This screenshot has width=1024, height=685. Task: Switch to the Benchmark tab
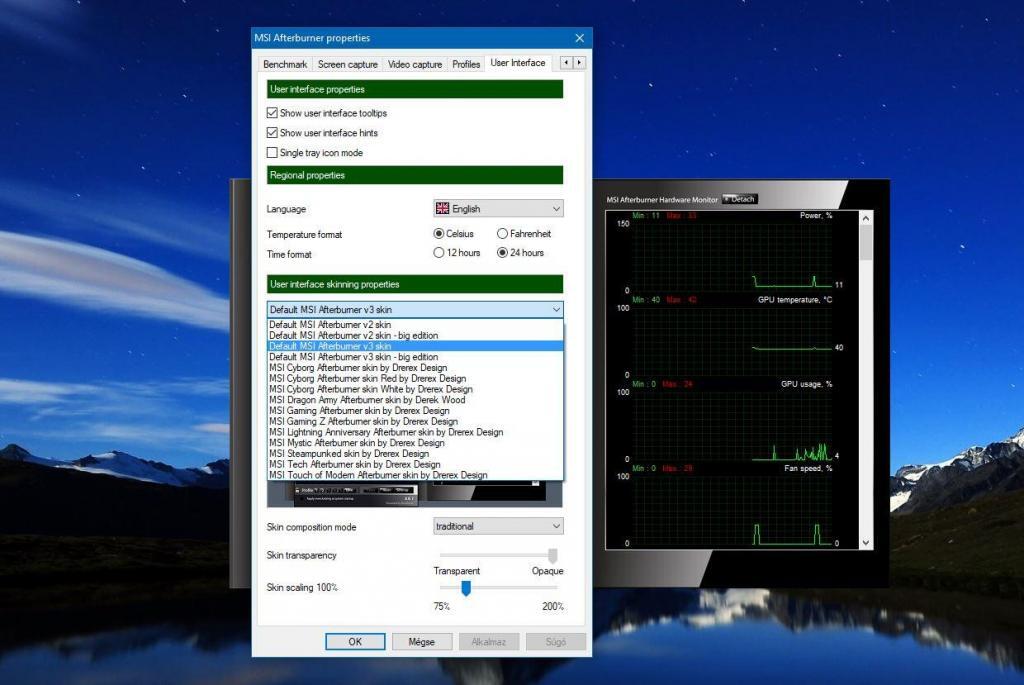pyautogui.click(x=285, y=64)
